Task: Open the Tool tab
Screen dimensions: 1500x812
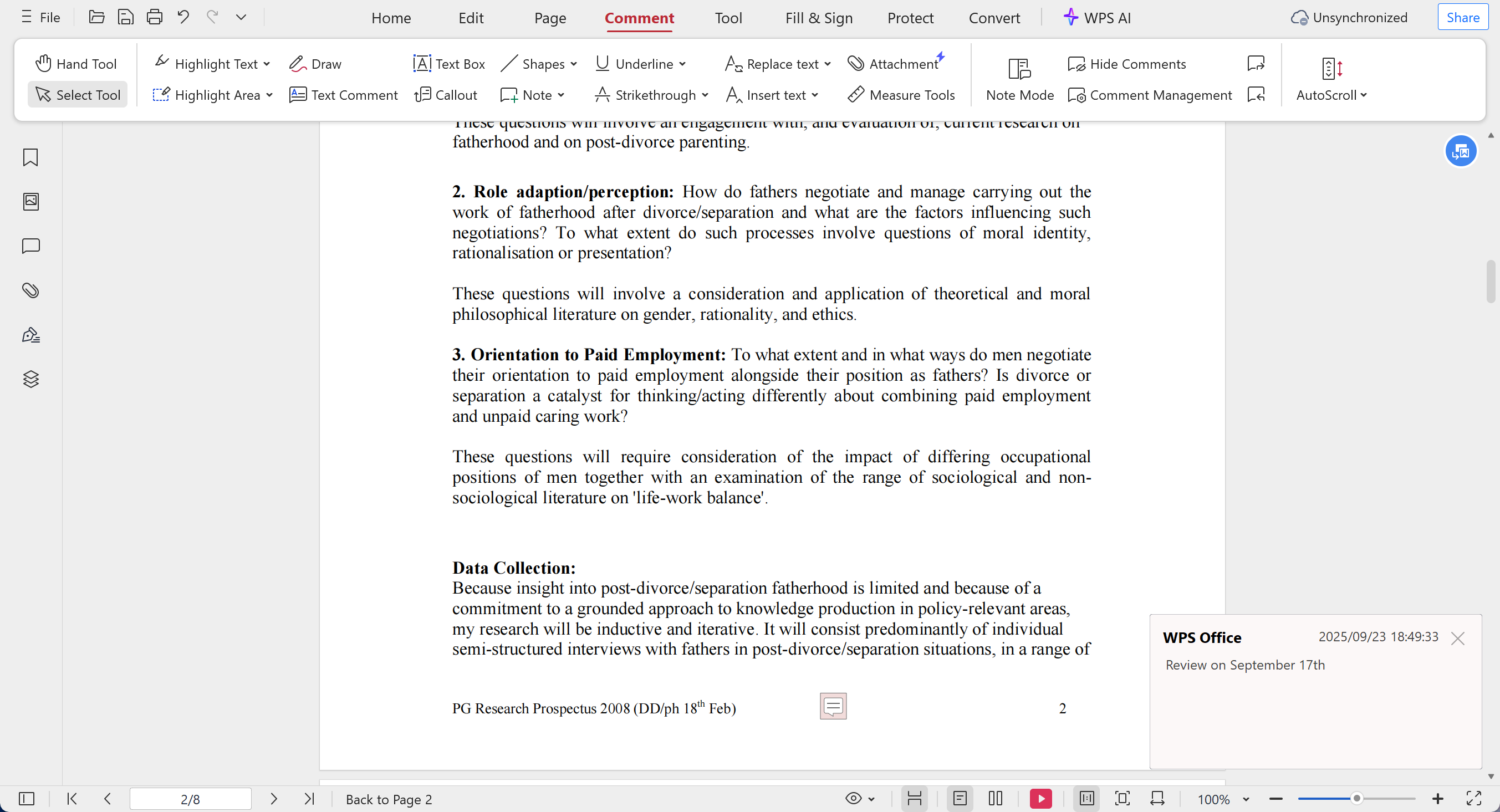Action: [728, 18]
